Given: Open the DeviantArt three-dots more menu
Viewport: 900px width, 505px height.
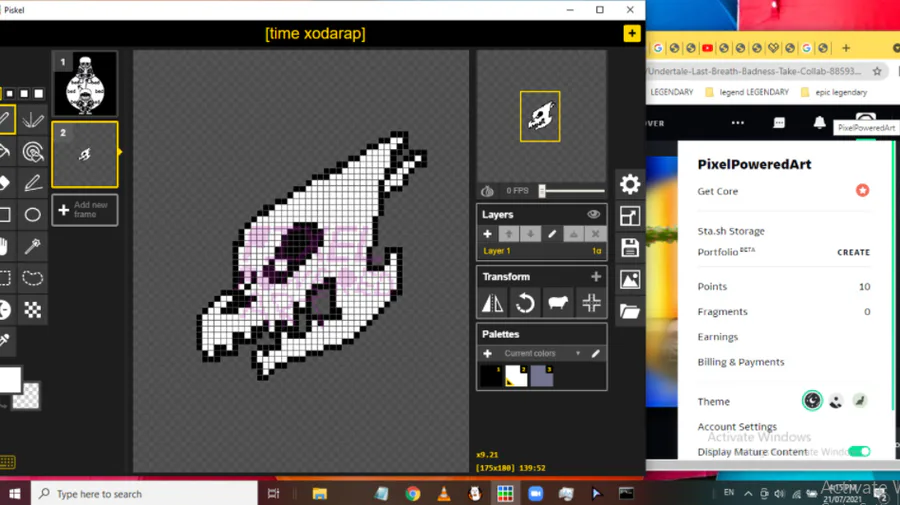Looking at the screenshot, I should click(738, 123).
